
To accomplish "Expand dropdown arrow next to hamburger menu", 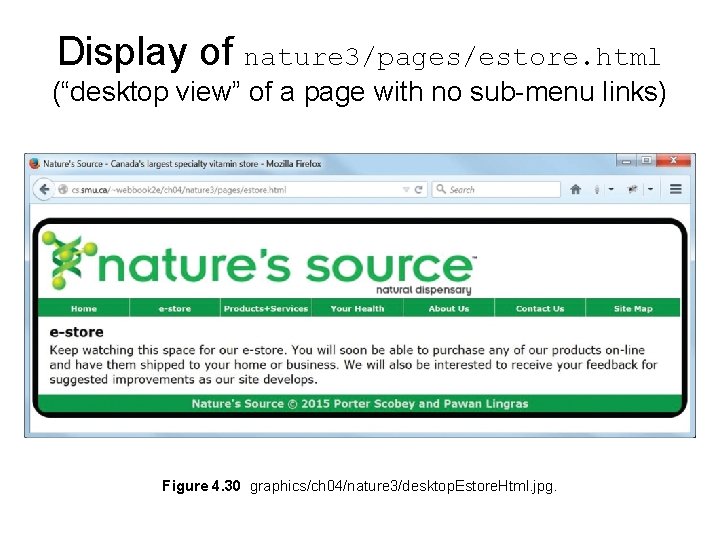I will point(651,189).
